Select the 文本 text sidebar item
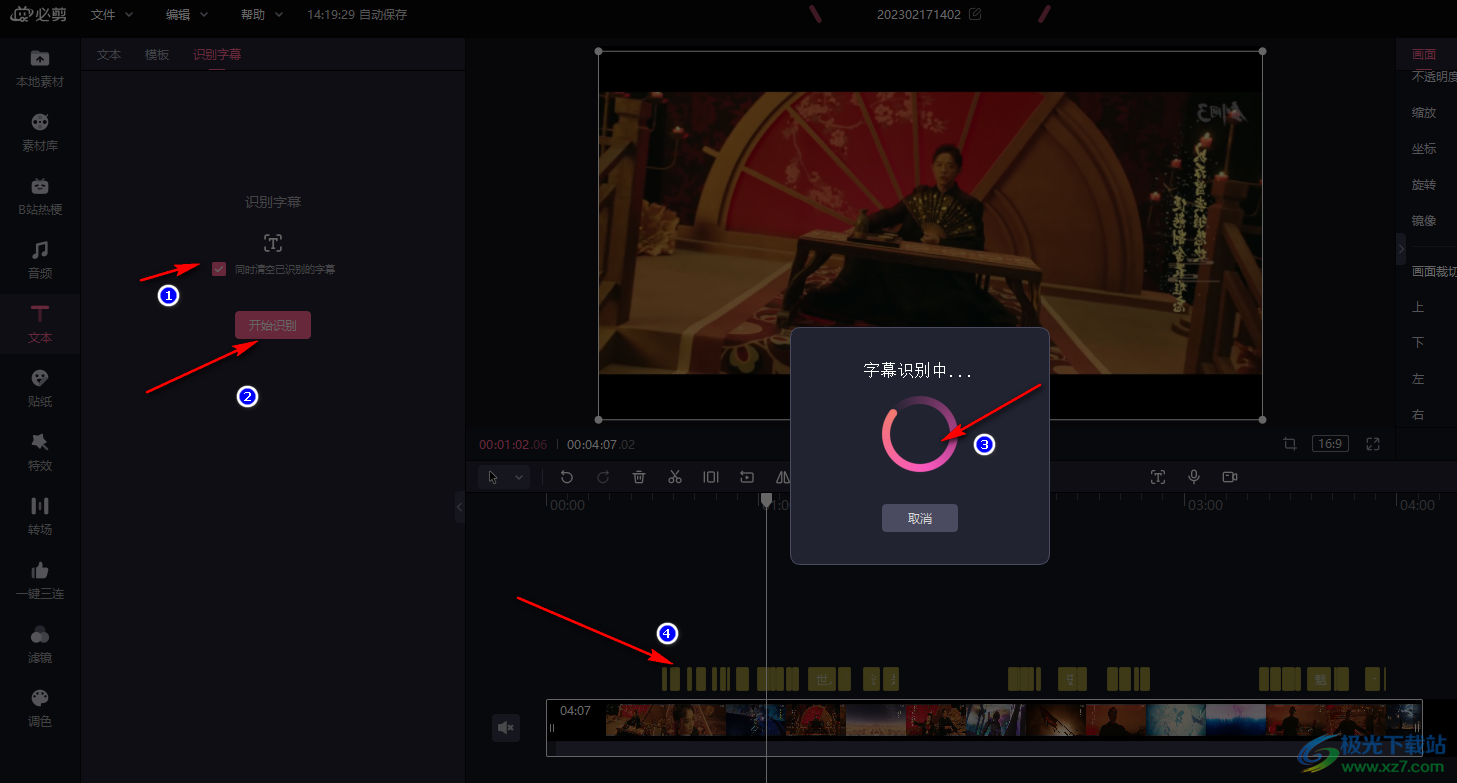The width and height of the screenshot is (1457, 783). tap(40, 324)
